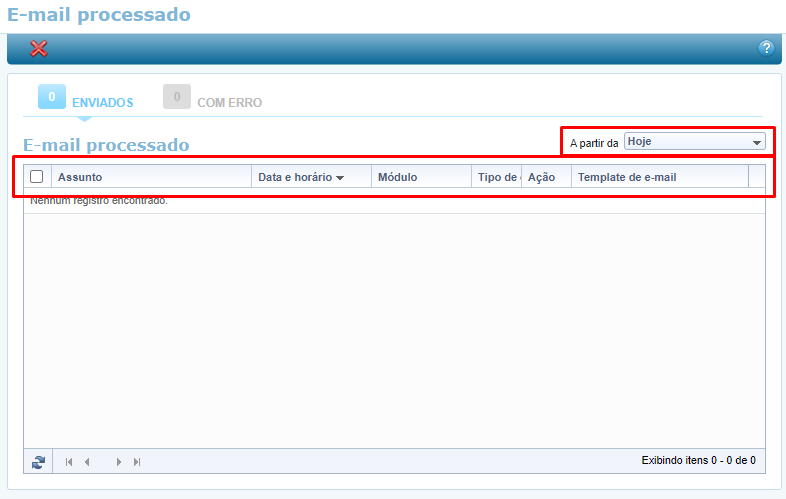Go to the previous page of results
Viewport: 786px width, 499px height.
tap(88, 461)
